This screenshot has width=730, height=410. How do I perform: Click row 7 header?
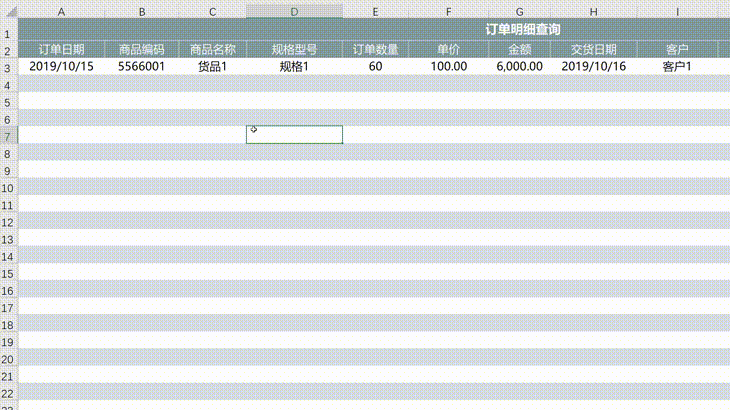(x=8, y=135)
